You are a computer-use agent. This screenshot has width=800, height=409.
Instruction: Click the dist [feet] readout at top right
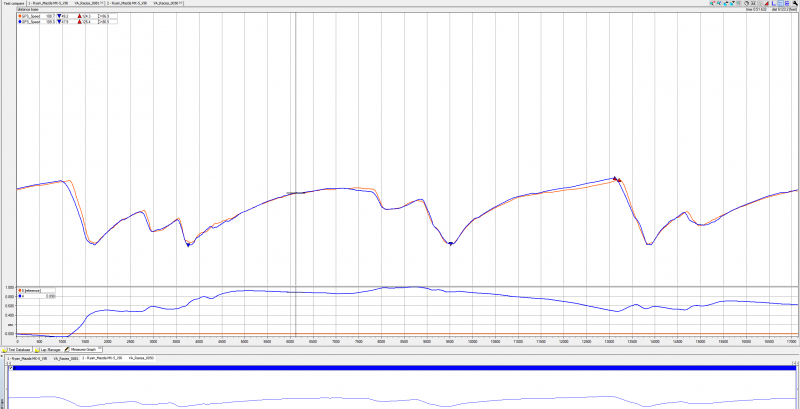click(784, 9)
